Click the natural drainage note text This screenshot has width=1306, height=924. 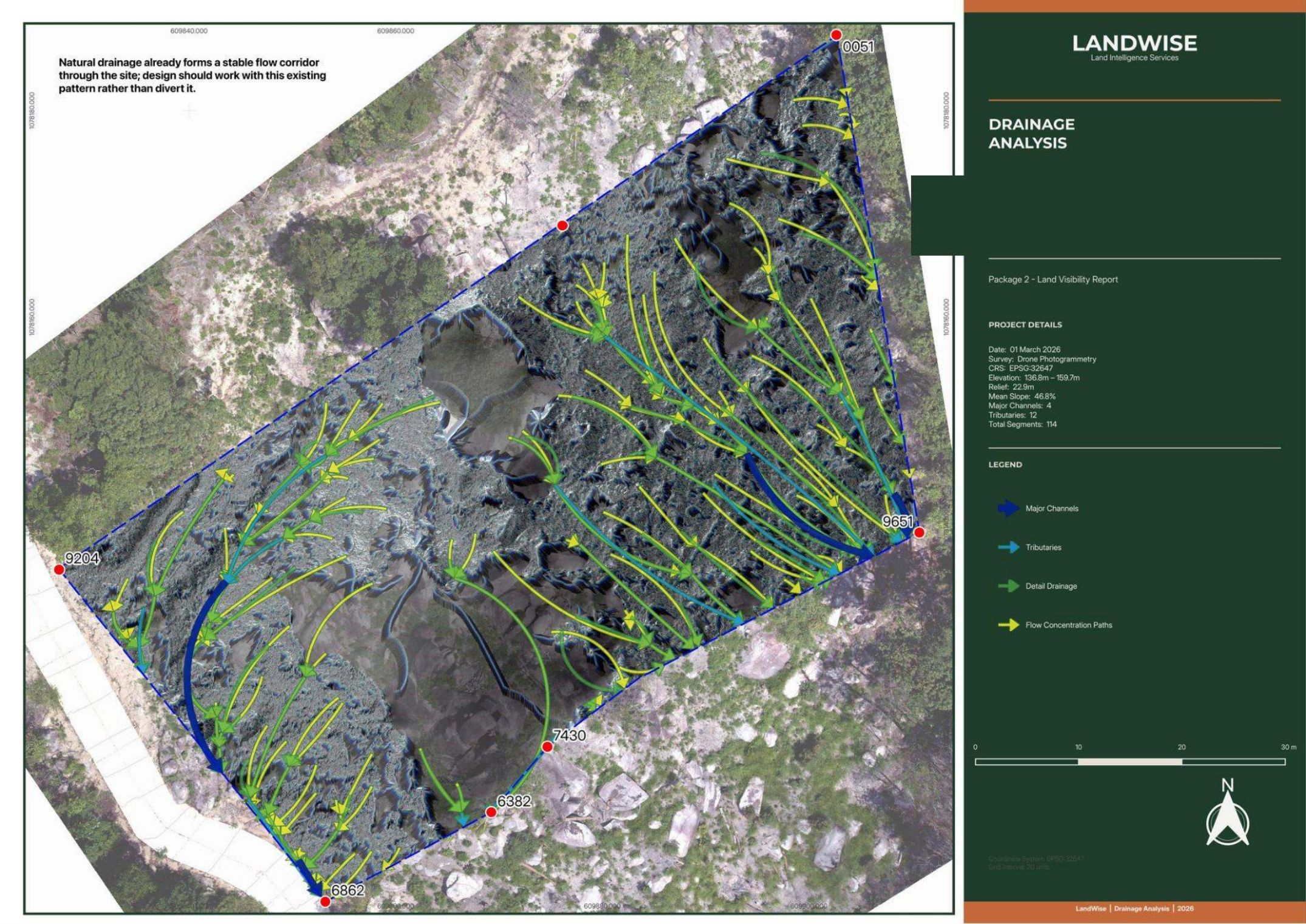192,75
